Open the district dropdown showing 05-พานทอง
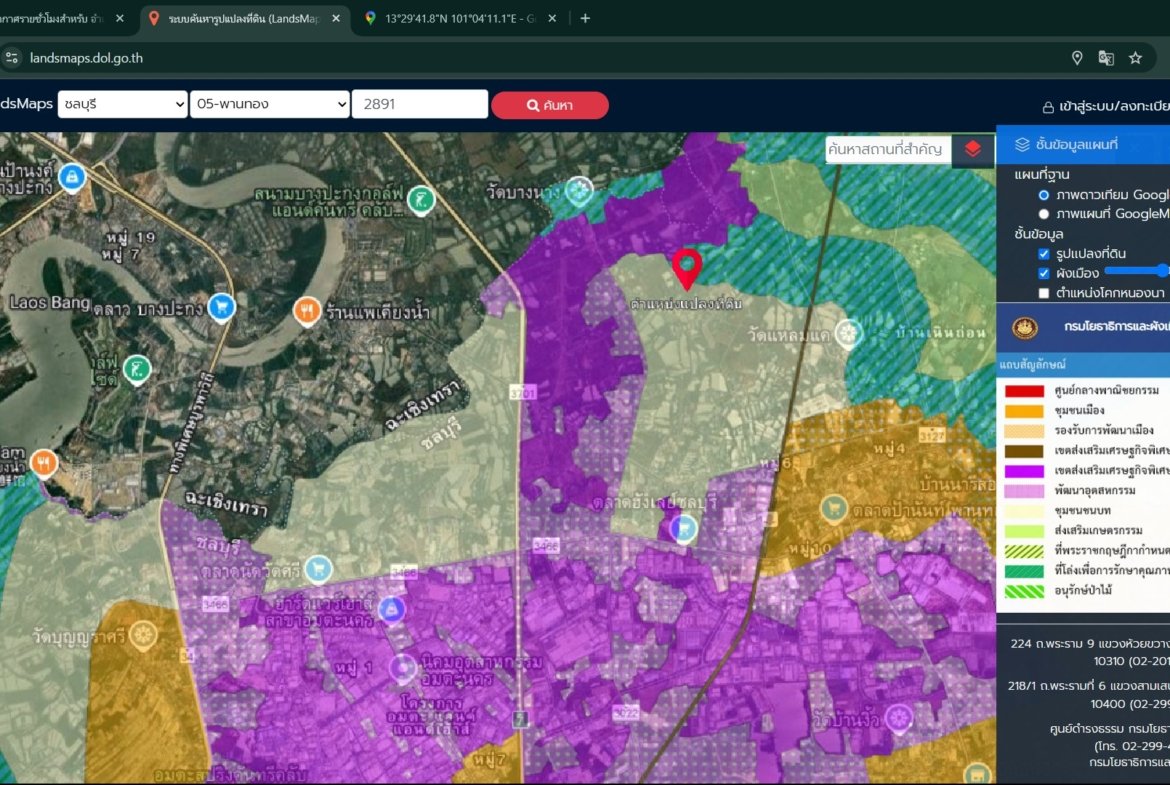This screenshot has height=785, width=1170. pos(269,105)
